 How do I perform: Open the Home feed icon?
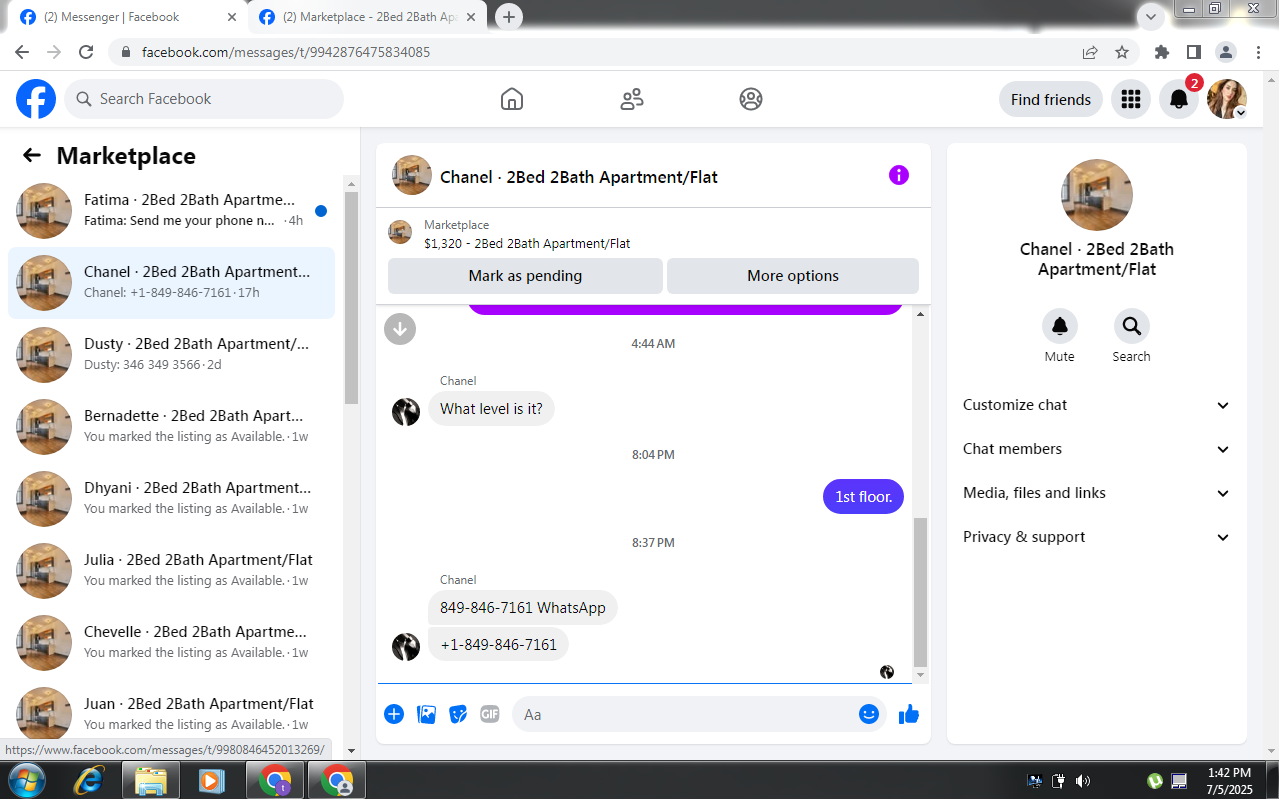coord(512,99)
